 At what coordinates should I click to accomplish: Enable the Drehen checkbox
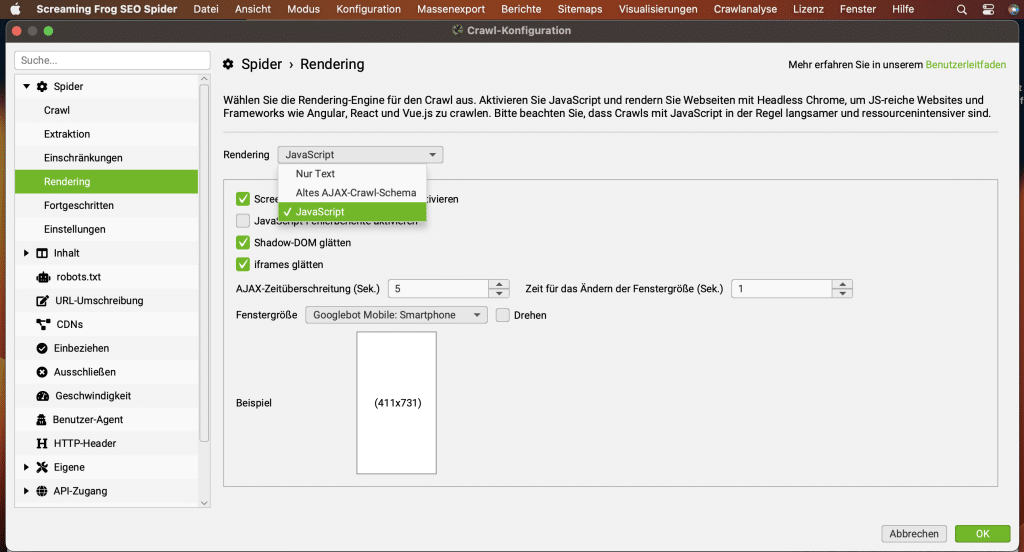[503, 315]
